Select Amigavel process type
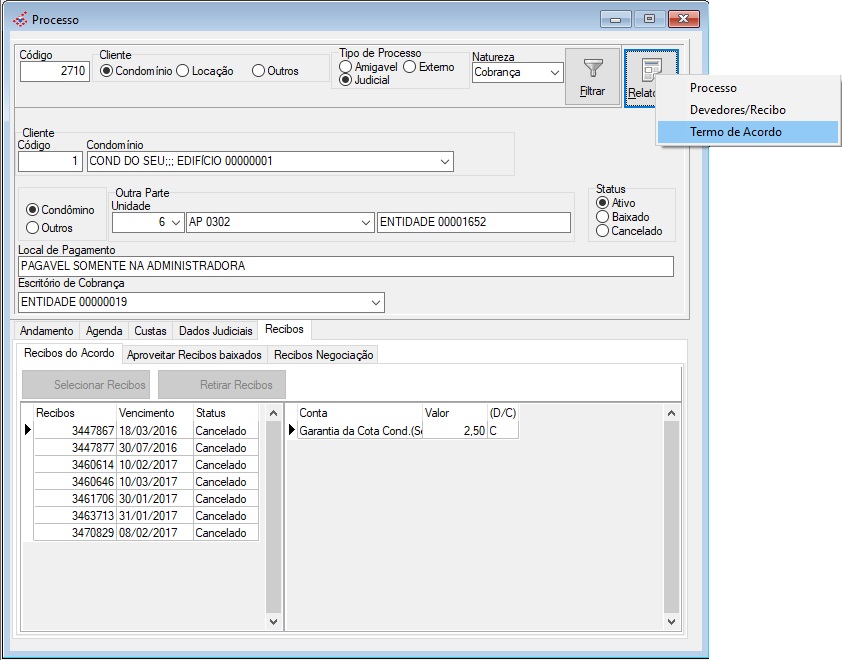 click(346, 67)
